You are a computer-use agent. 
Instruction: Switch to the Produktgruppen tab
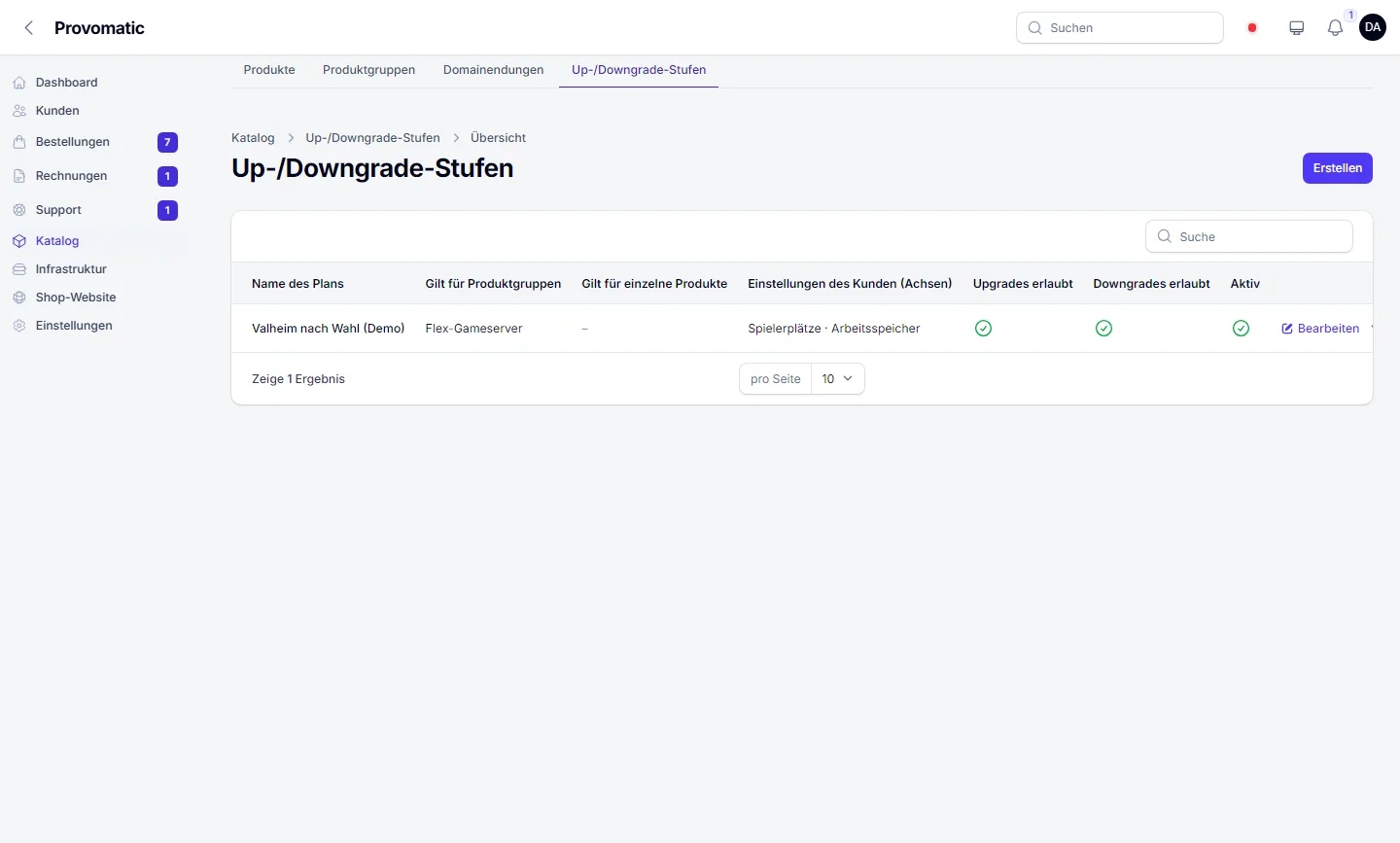(x=368, y=70)
